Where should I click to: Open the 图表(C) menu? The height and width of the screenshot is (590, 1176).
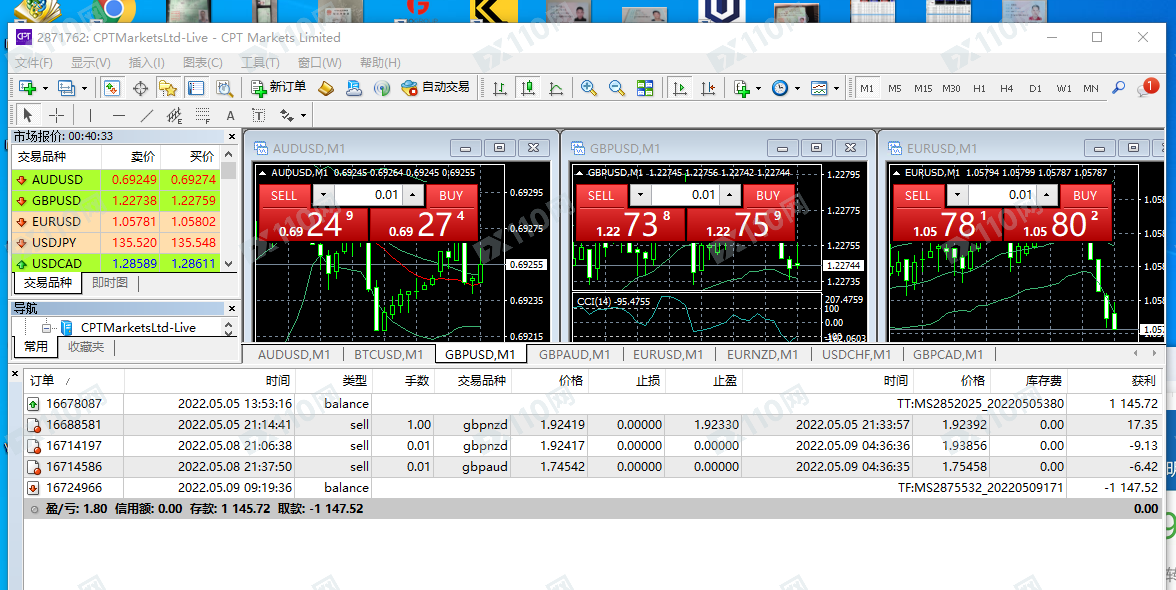(x=203, y=62)
